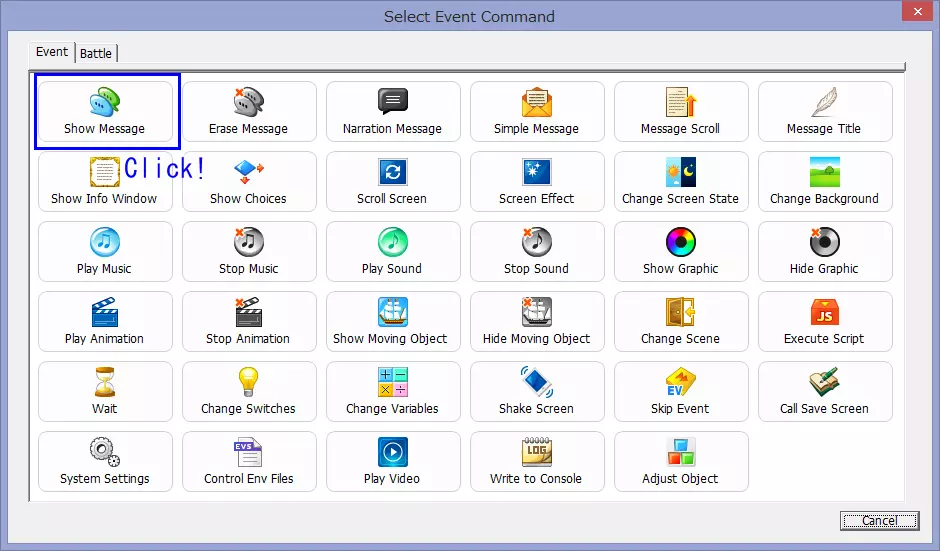Pick the Simple Message envelope icon
The height and width of the screenshot is (551, 940).
[537, 102]
